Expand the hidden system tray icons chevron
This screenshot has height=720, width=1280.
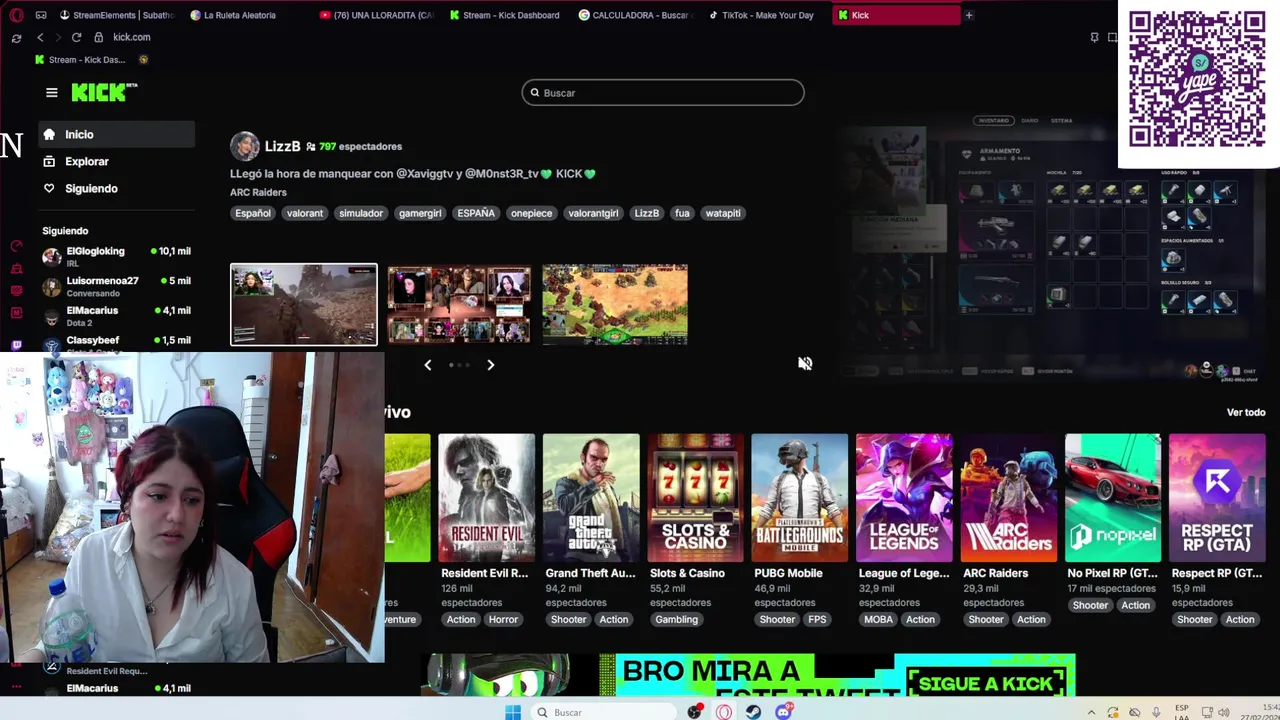[x=1093, y=712]
